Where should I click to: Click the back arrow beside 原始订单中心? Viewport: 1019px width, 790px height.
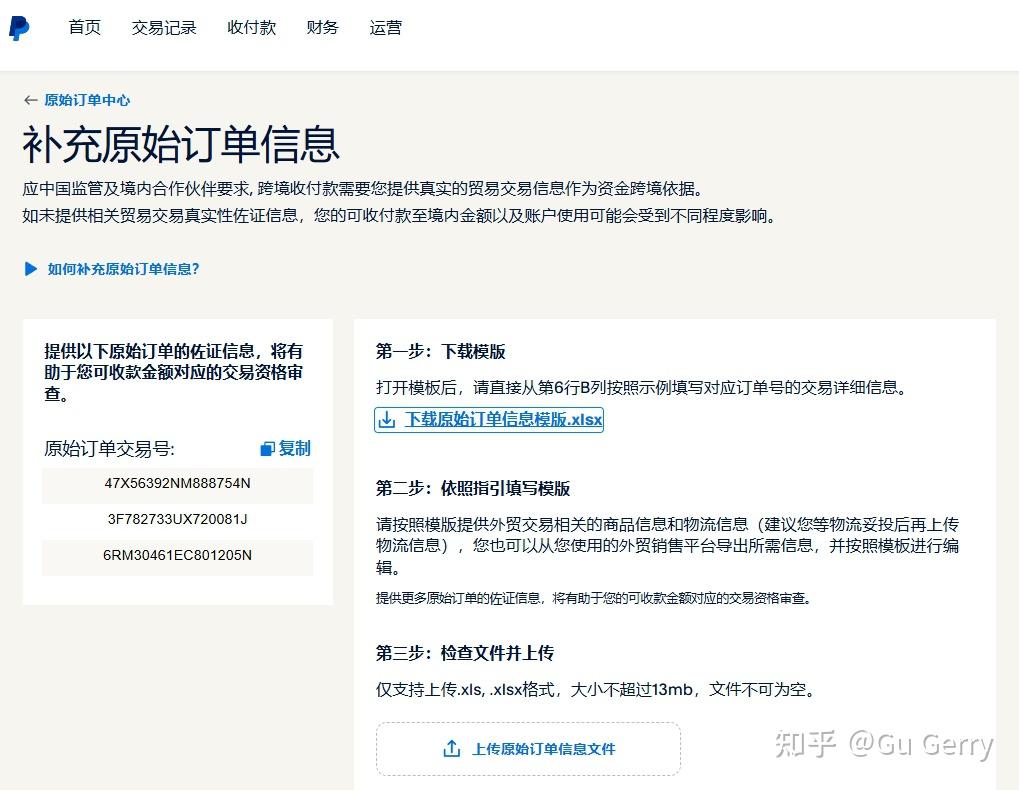click(30, 100)
